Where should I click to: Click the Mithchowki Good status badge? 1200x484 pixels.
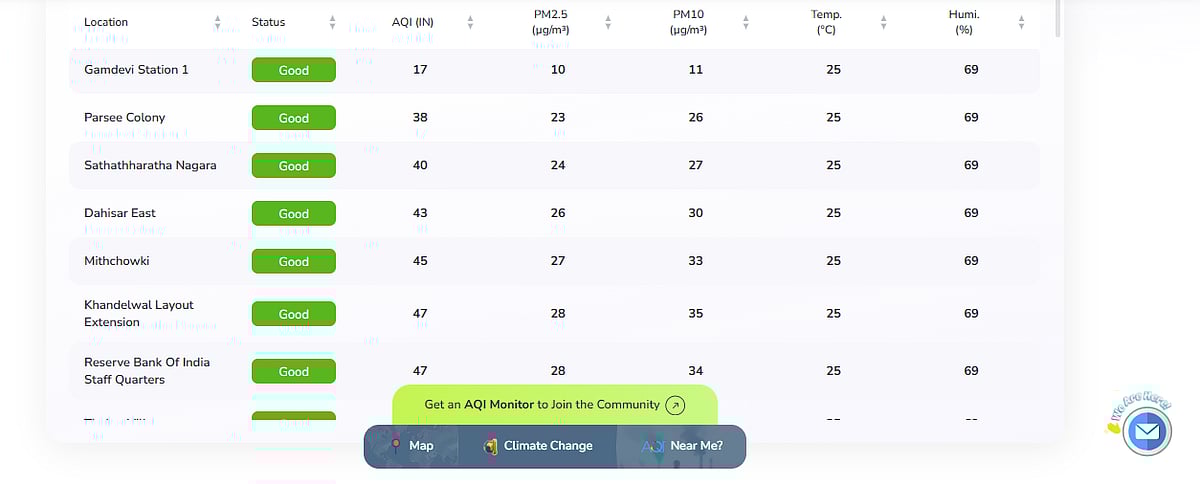[x=293, y=261]
